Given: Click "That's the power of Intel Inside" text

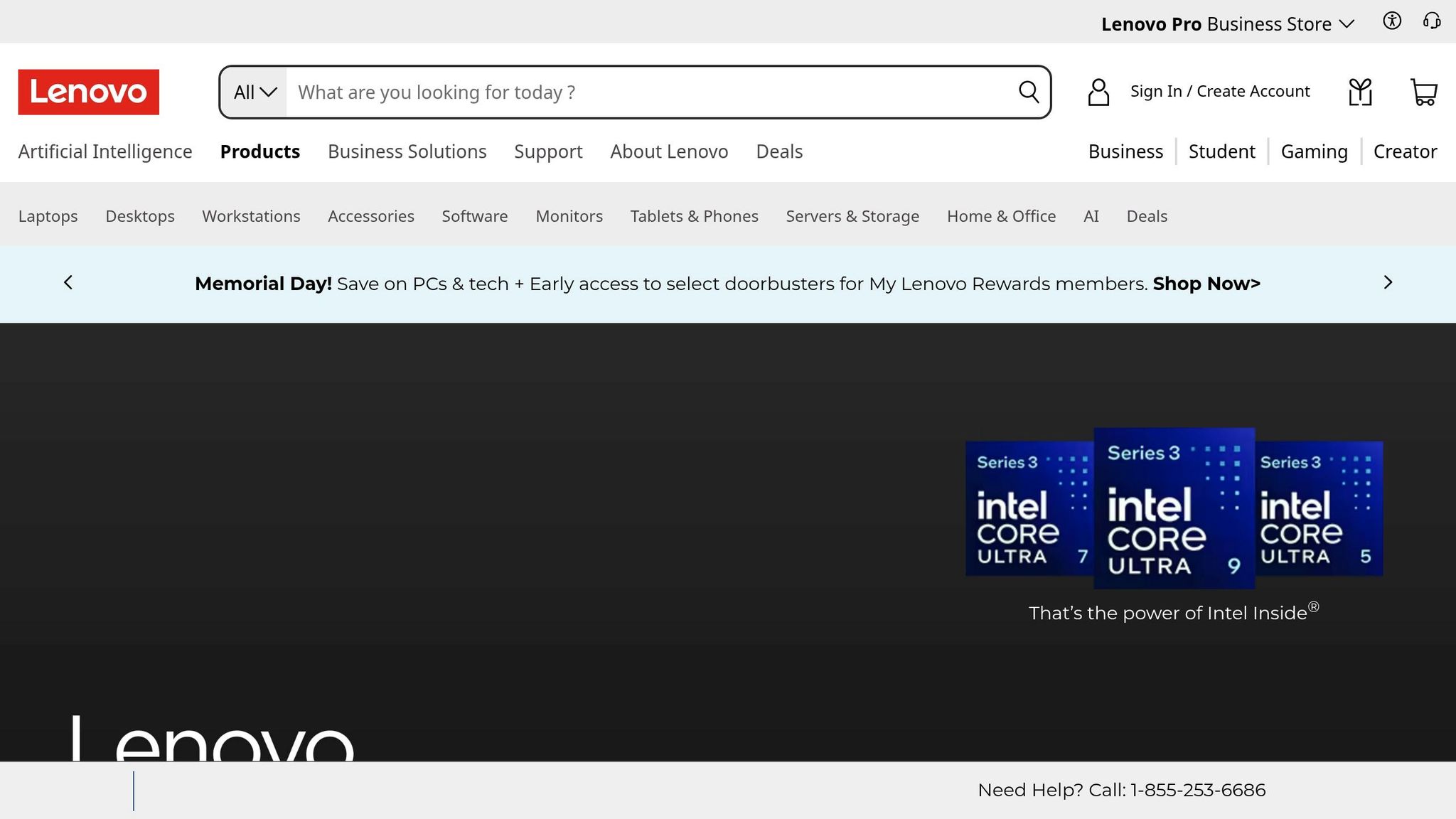Looking at the screenshot, I should tap(1174, 612).
